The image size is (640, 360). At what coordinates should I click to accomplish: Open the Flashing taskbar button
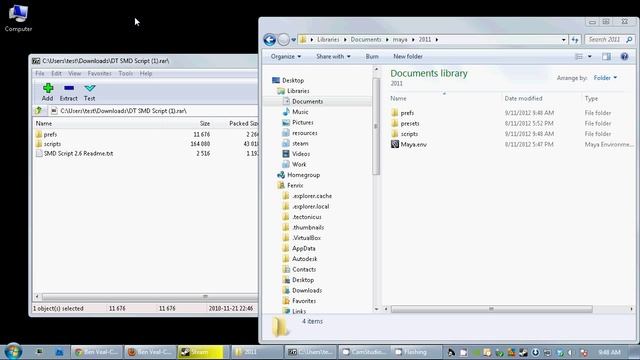[416, 352]
